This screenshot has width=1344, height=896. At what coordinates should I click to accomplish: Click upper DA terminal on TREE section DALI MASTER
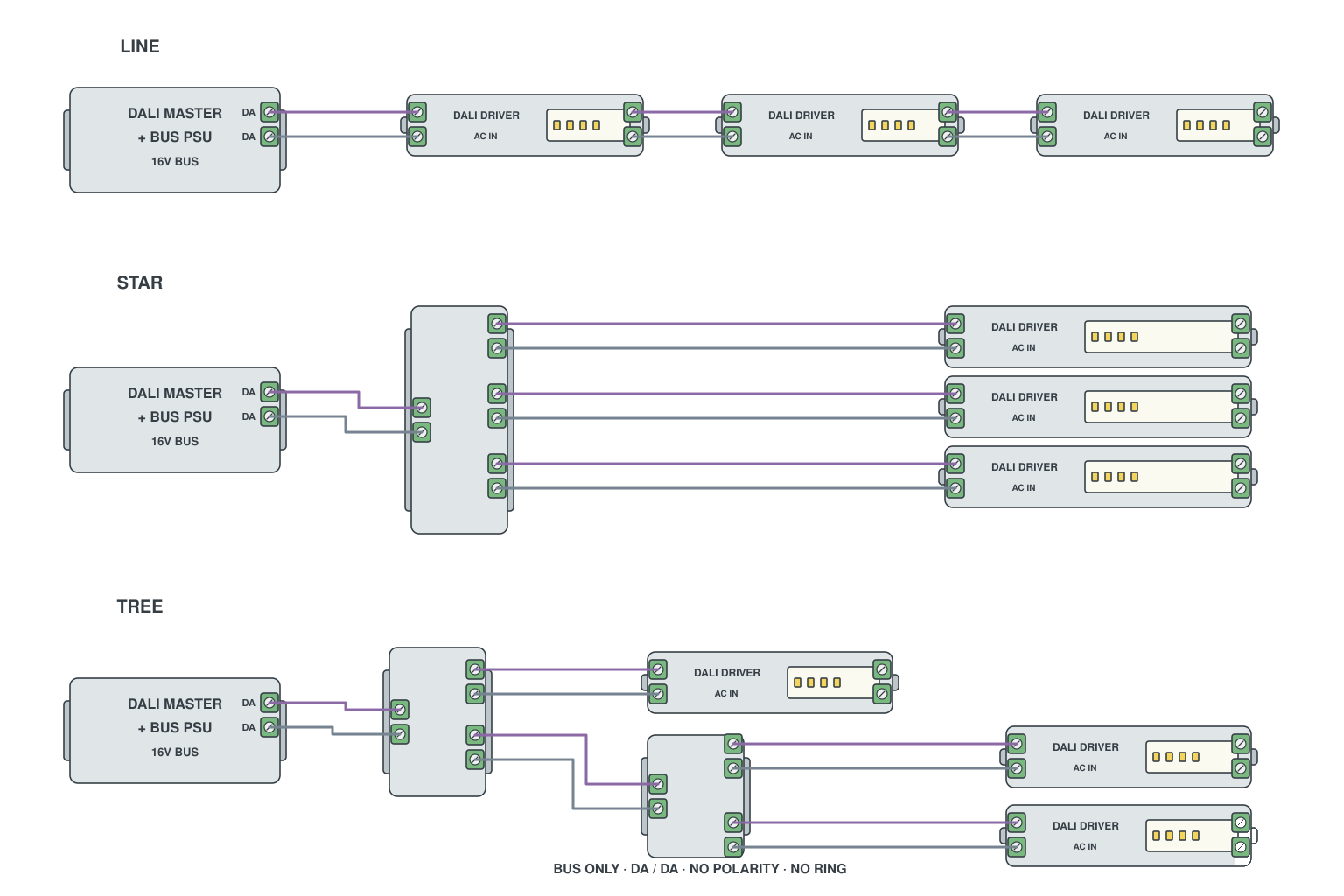(x=270, y=703)
